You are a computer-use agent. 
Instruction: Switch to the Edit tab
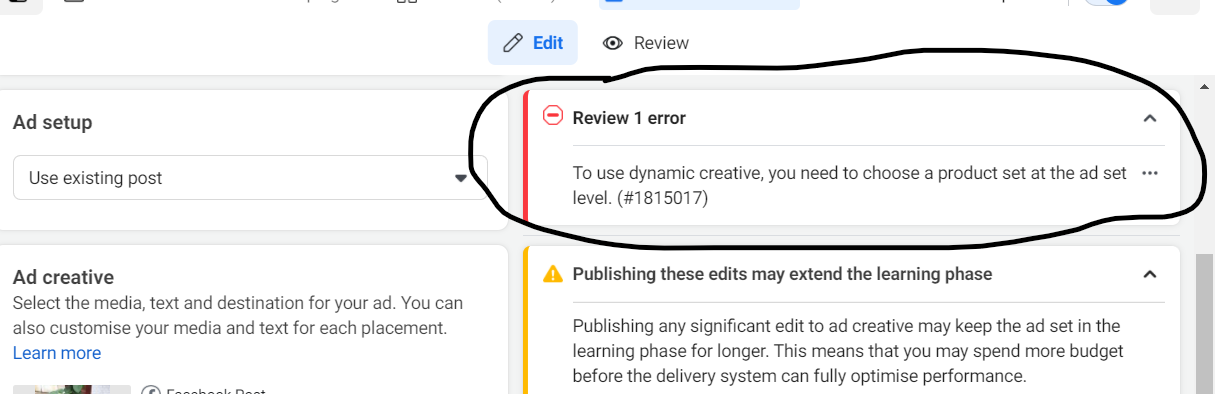click(532, 43)
